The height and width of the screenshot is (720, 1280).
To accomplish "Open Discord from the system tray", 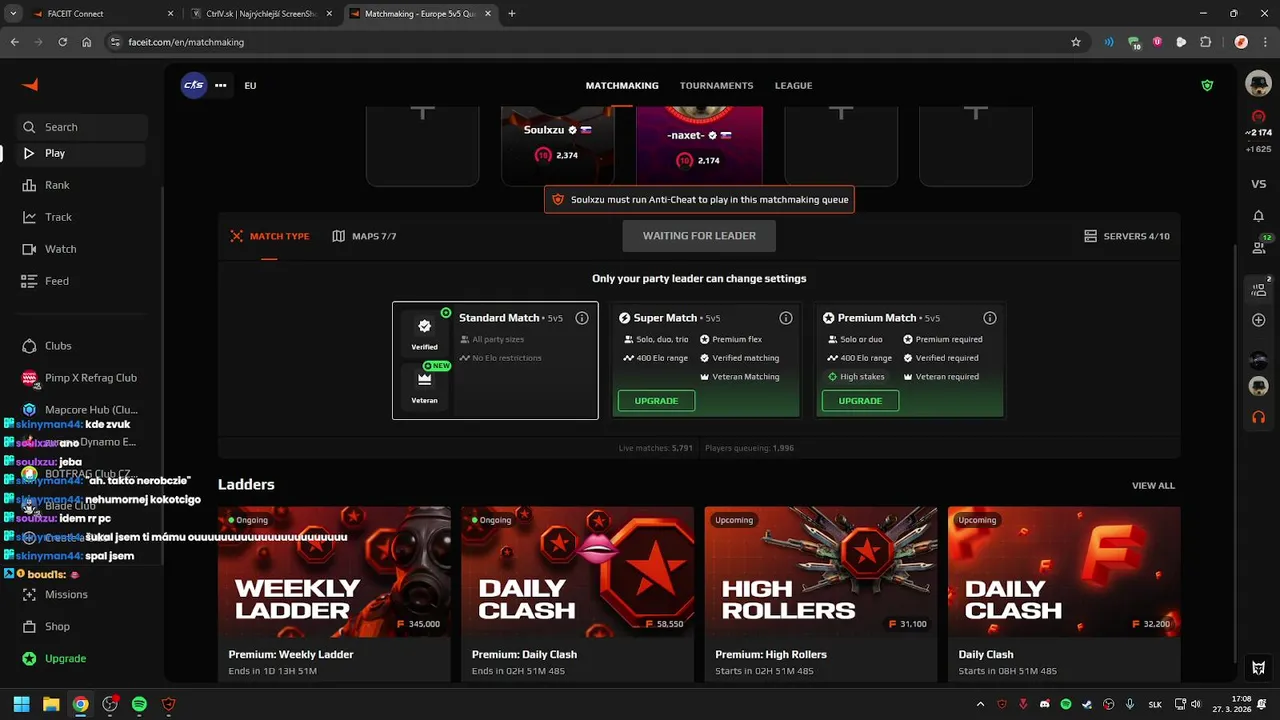I will click(x=1045, y=704).
